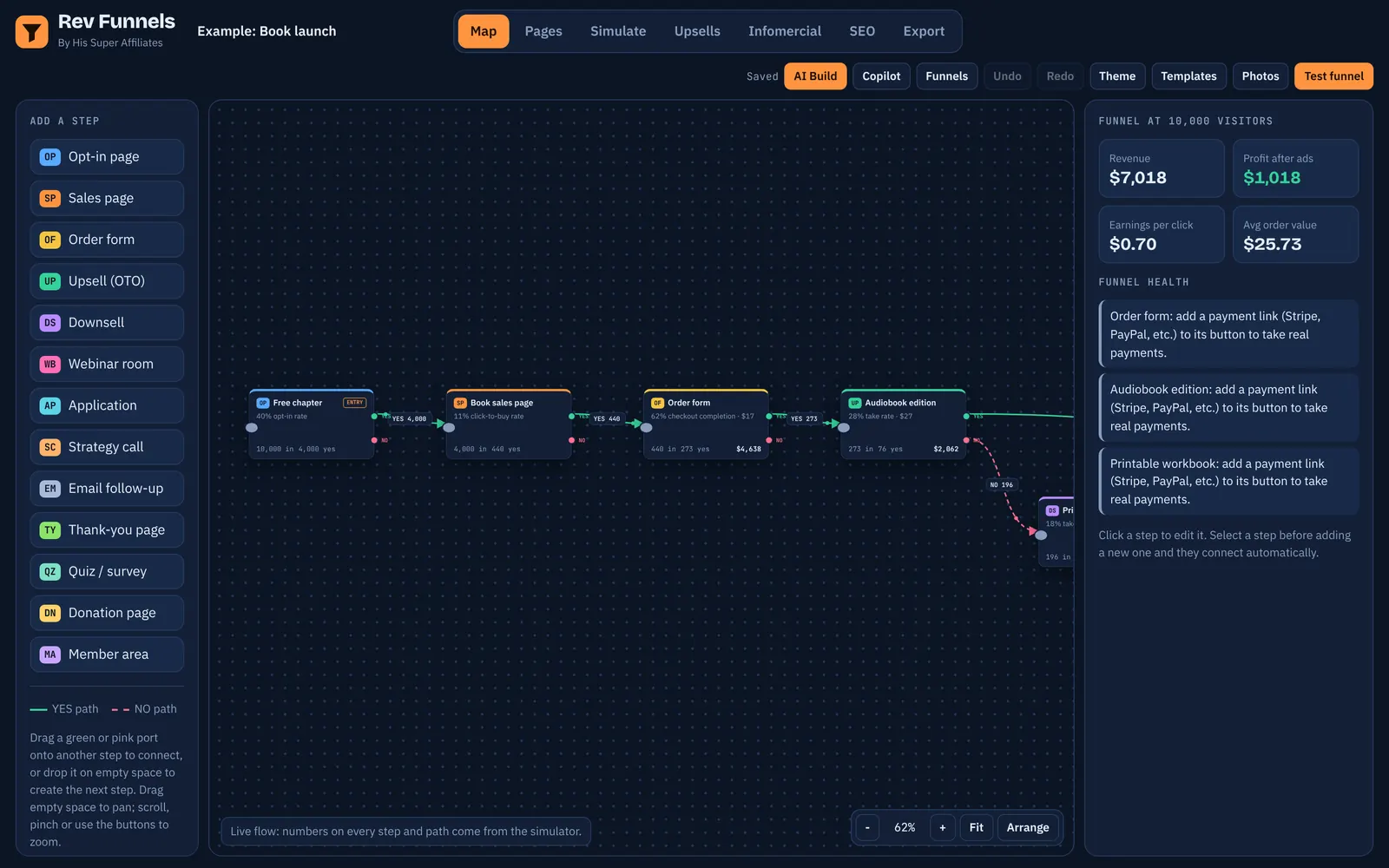The image size is (1389, 868).
Task: Click the WB Webinar room badge icon
Action: click(50, 365)
